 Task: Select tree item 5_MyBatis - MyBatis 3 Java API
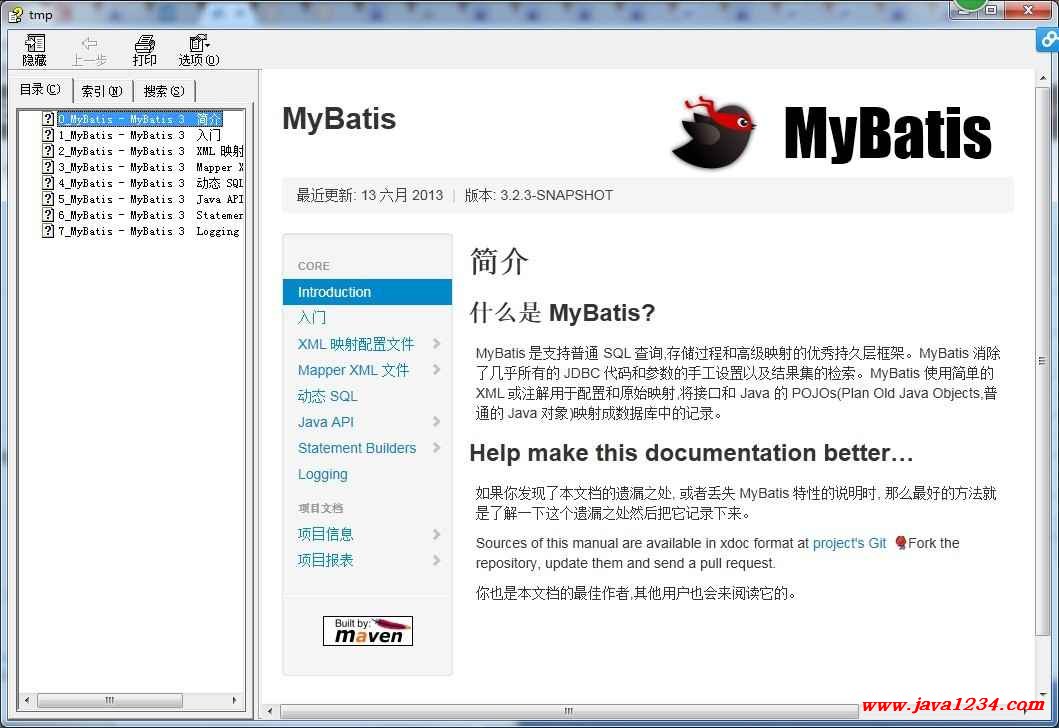point(151,199)
